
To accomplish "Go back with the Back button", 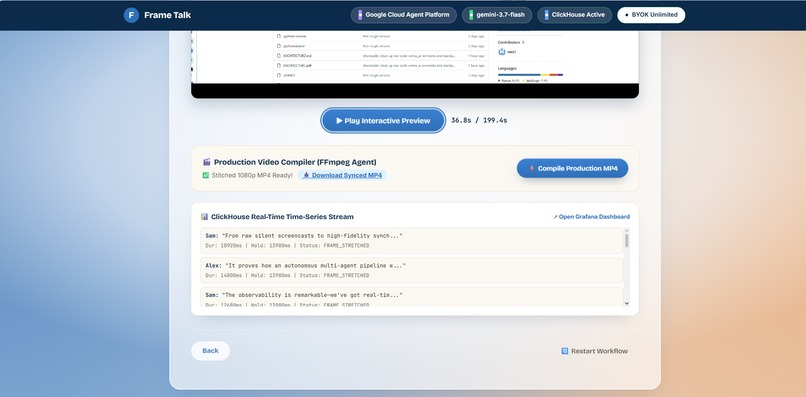I will [x=210, y=351].
